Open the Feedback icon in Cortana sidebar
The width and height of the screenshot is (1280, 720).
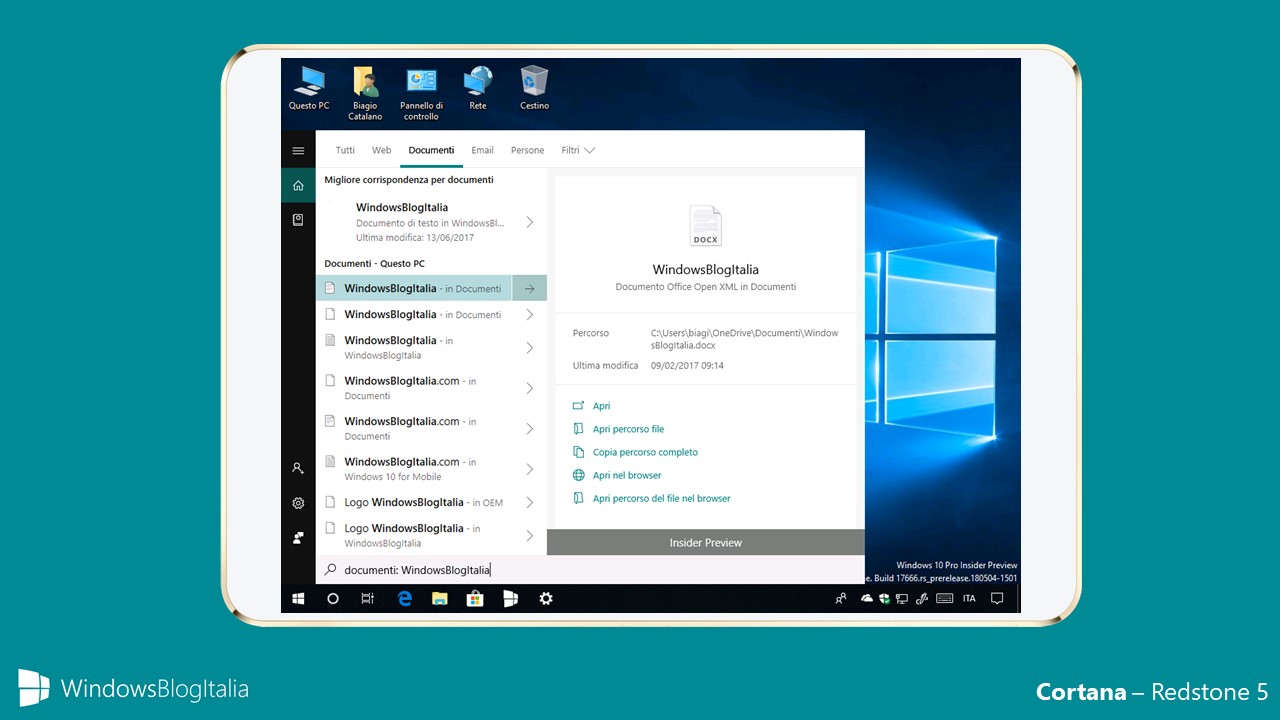point(298,538)
